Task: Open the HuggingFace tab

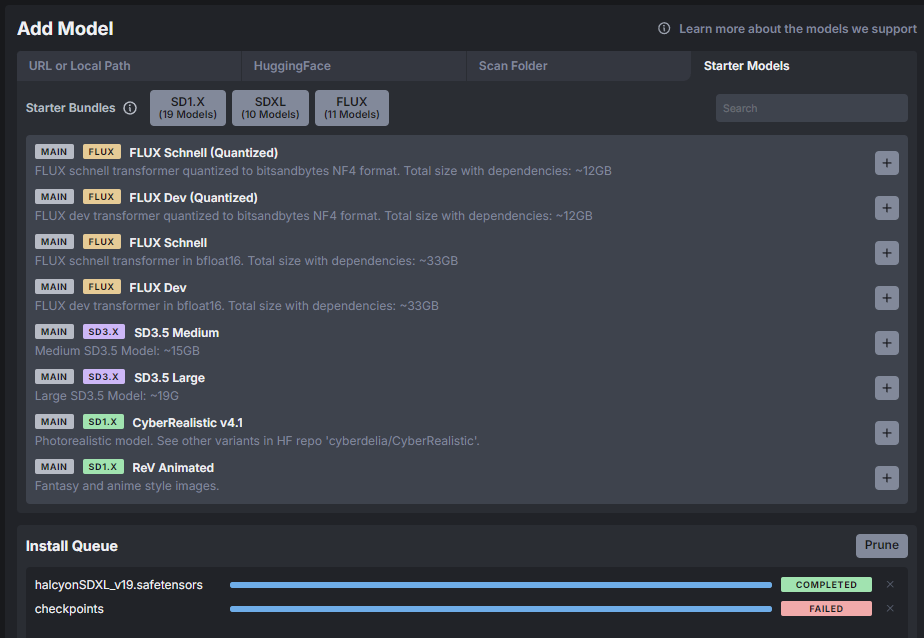Action: (x=354, y=66)
